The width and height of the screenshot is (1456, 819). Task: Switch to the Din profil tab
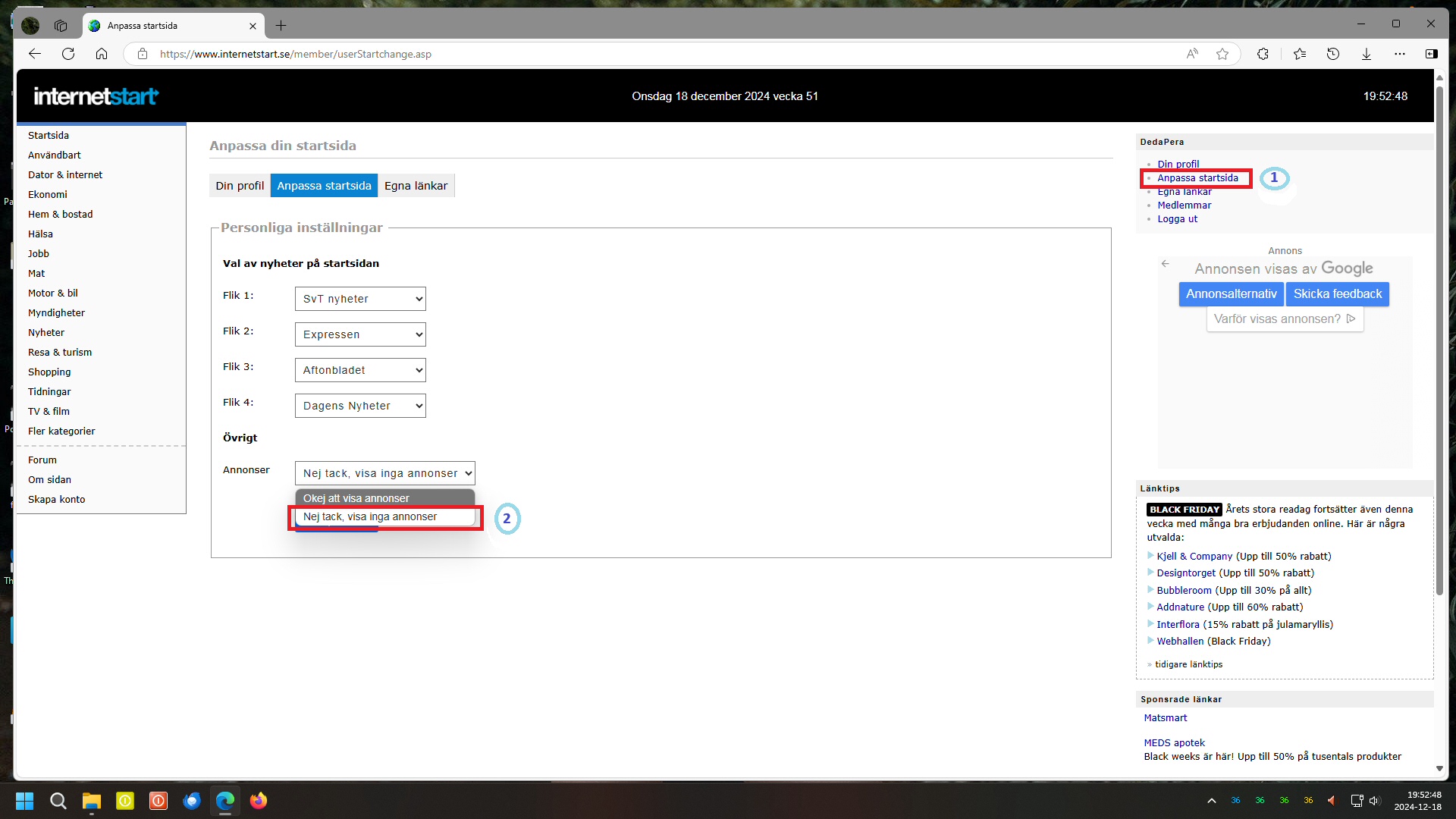pyautogui.click(x=240, y=186)
